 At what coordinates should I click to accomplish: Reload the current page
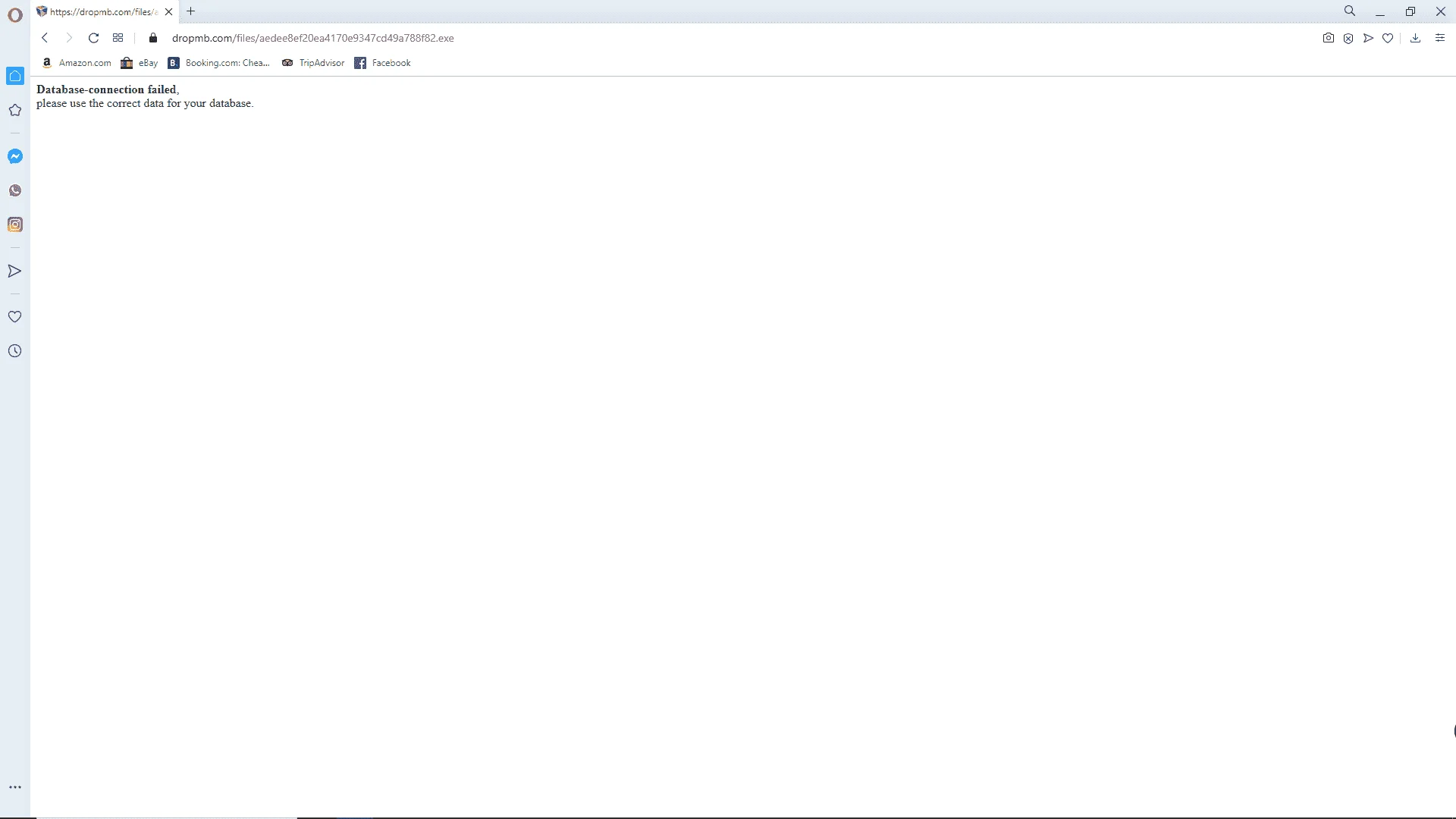93,38
